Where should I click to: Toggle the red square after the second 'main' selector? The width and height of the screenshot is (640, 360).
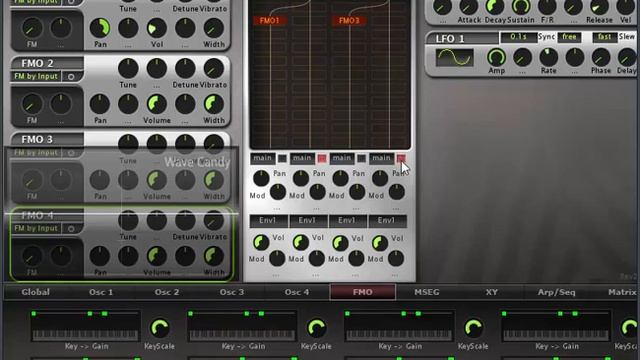click(x=322, y=158)
